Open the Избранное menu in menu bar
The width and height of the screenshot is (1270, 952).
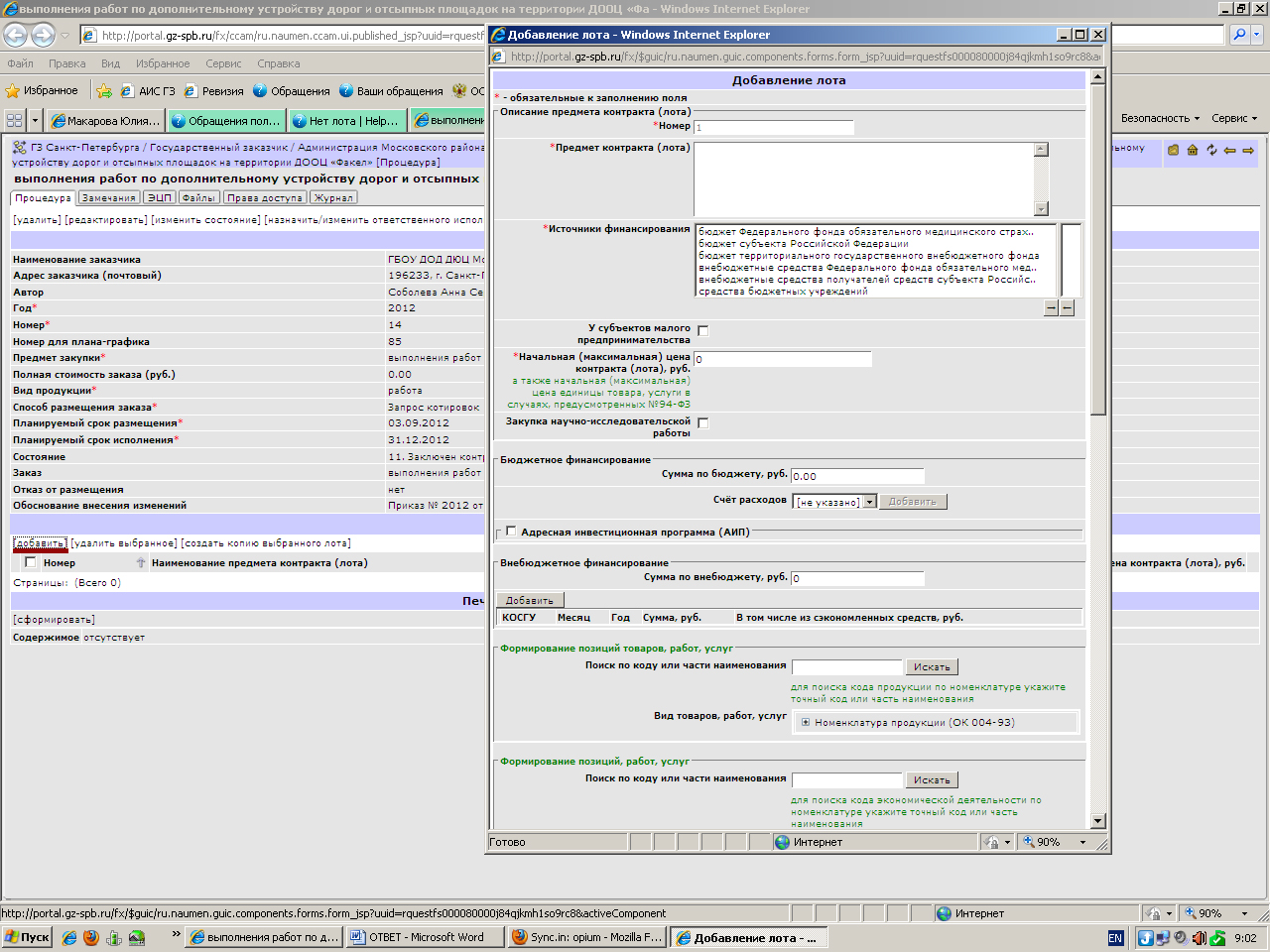point(163,63)
